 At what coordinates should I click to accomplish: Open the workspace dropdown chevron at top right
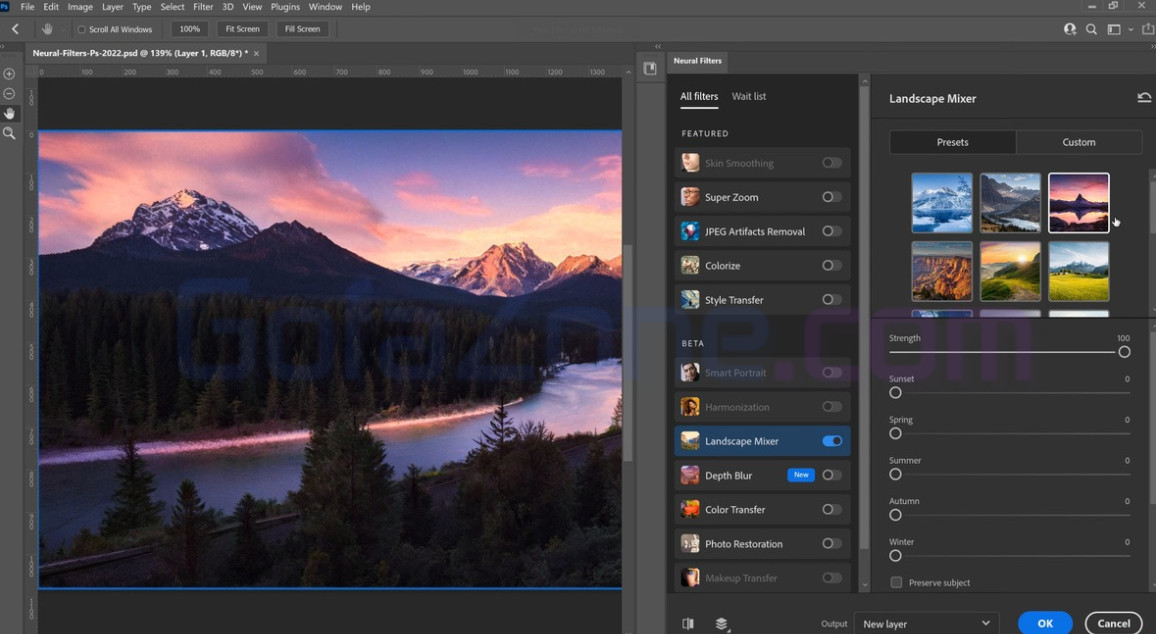click(1130, 29)
